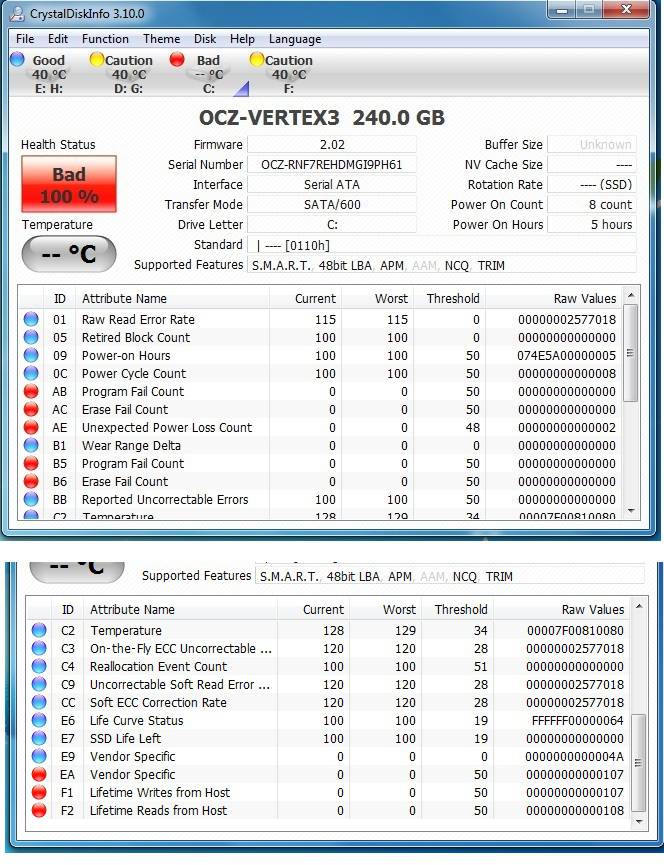The image size is (664, 865).
Task: Click the Worst column header
Action: [377, 298]
